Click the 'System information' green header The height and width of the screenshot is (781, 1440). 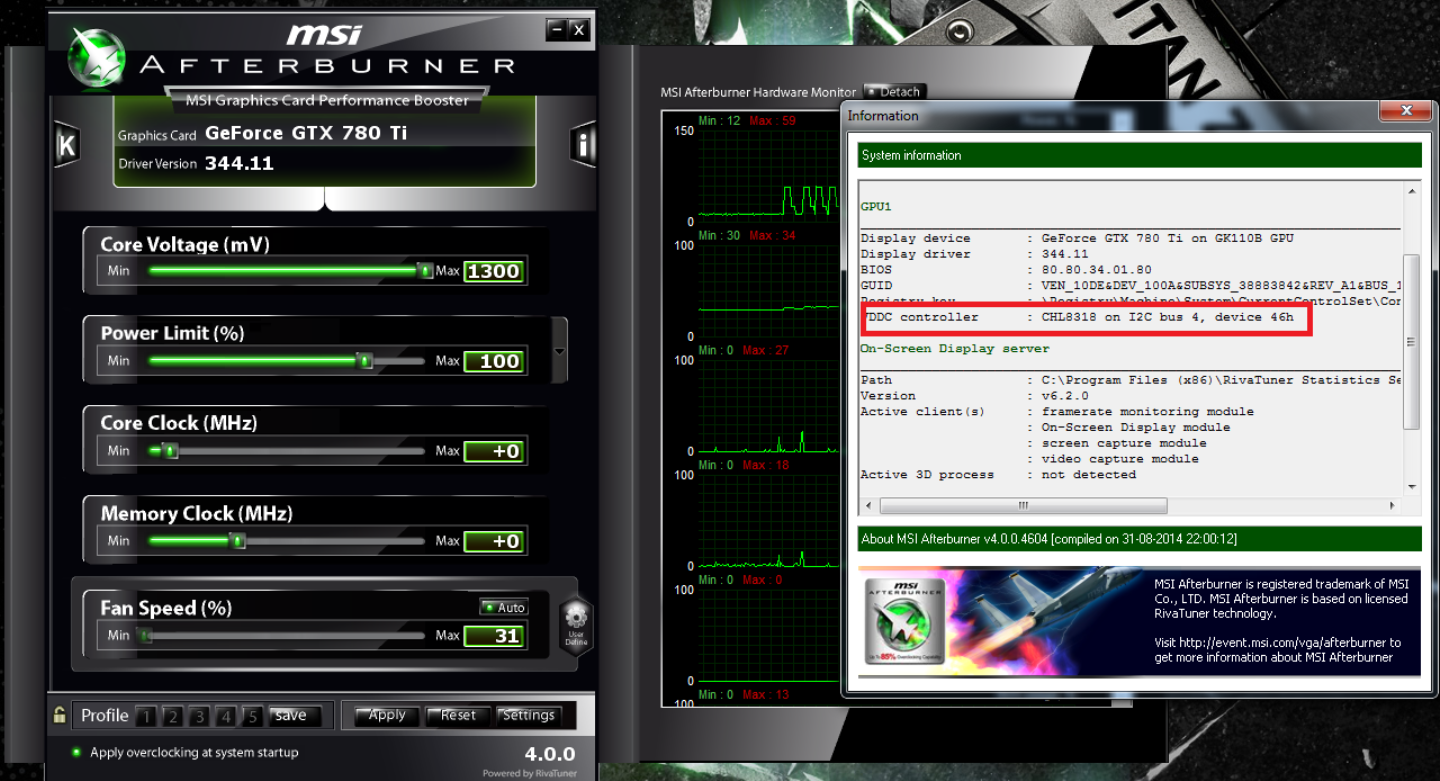click(x=1139, y=155)
